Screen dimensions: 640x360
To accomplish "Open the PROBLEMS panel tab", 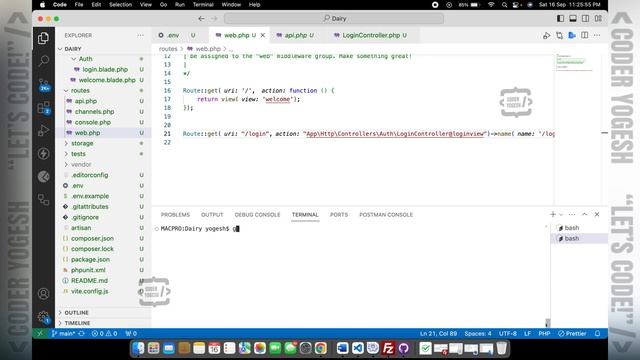I will (x=175, y=215).
